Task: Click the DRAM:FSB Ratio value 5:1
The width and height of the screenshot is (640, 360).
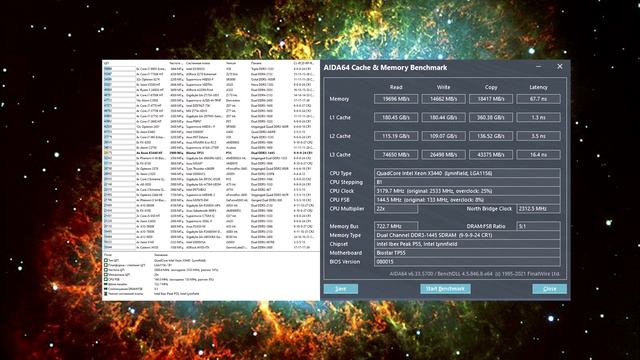Action: 538,226
